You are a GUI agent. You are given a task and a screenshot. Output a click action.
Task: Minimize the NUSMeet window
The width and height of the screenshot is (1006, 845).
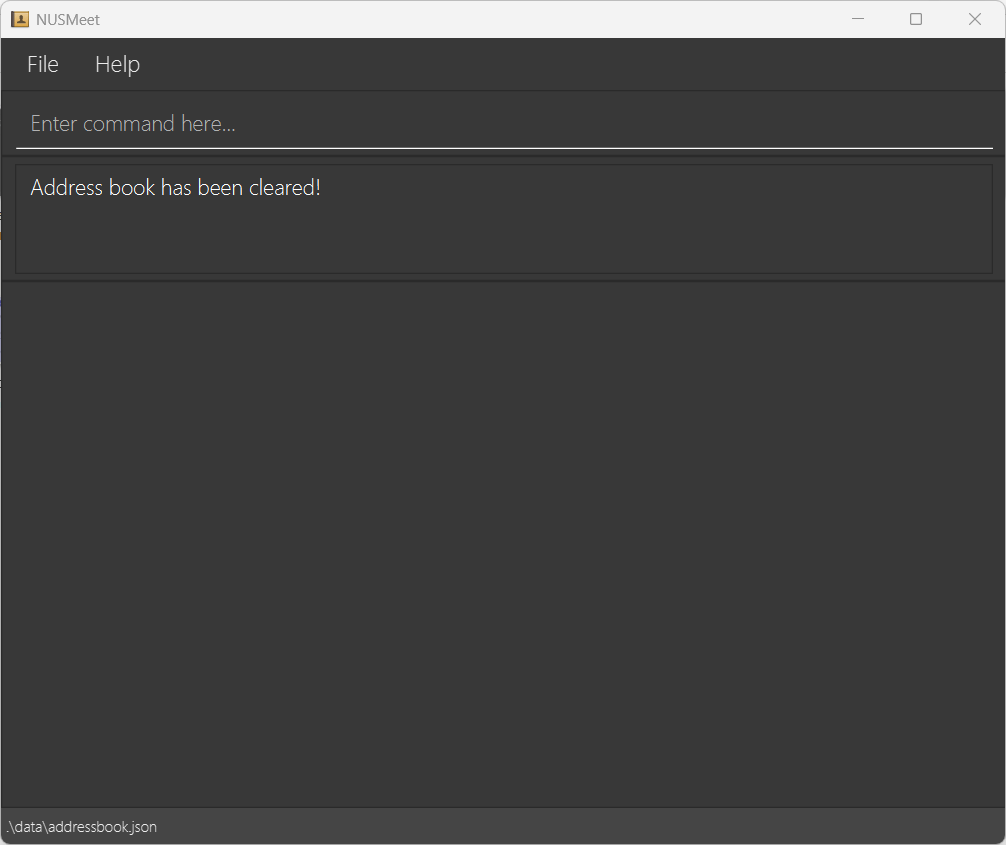click(857, 19)
